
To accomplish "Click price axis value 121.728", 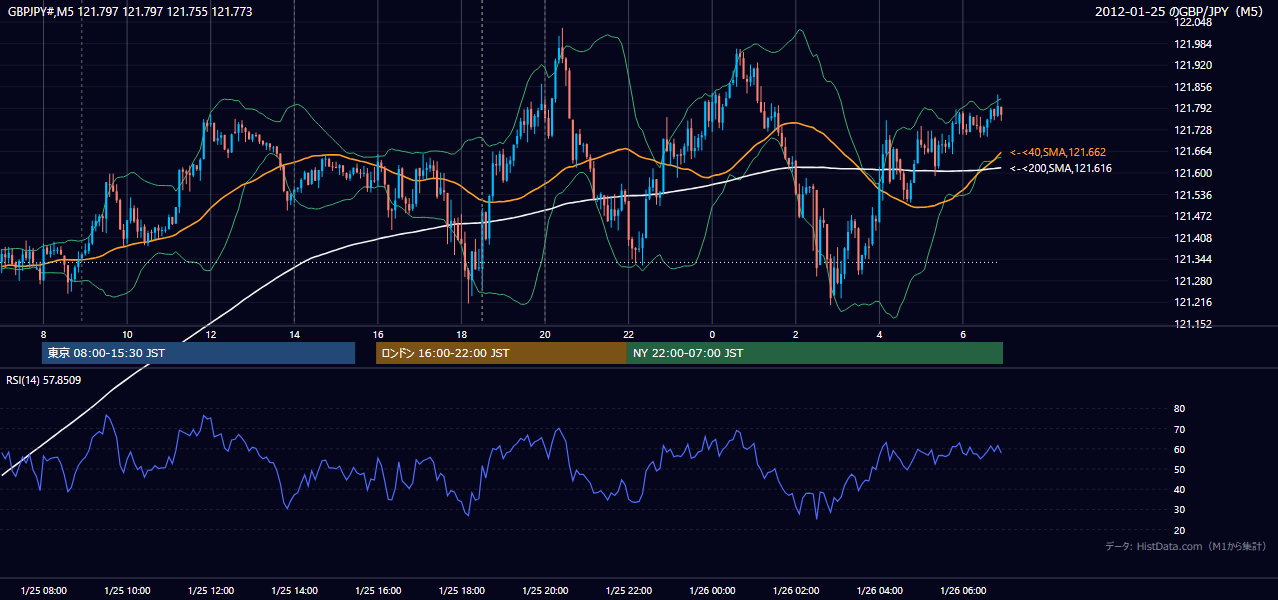I will [x=1193, y=130].
